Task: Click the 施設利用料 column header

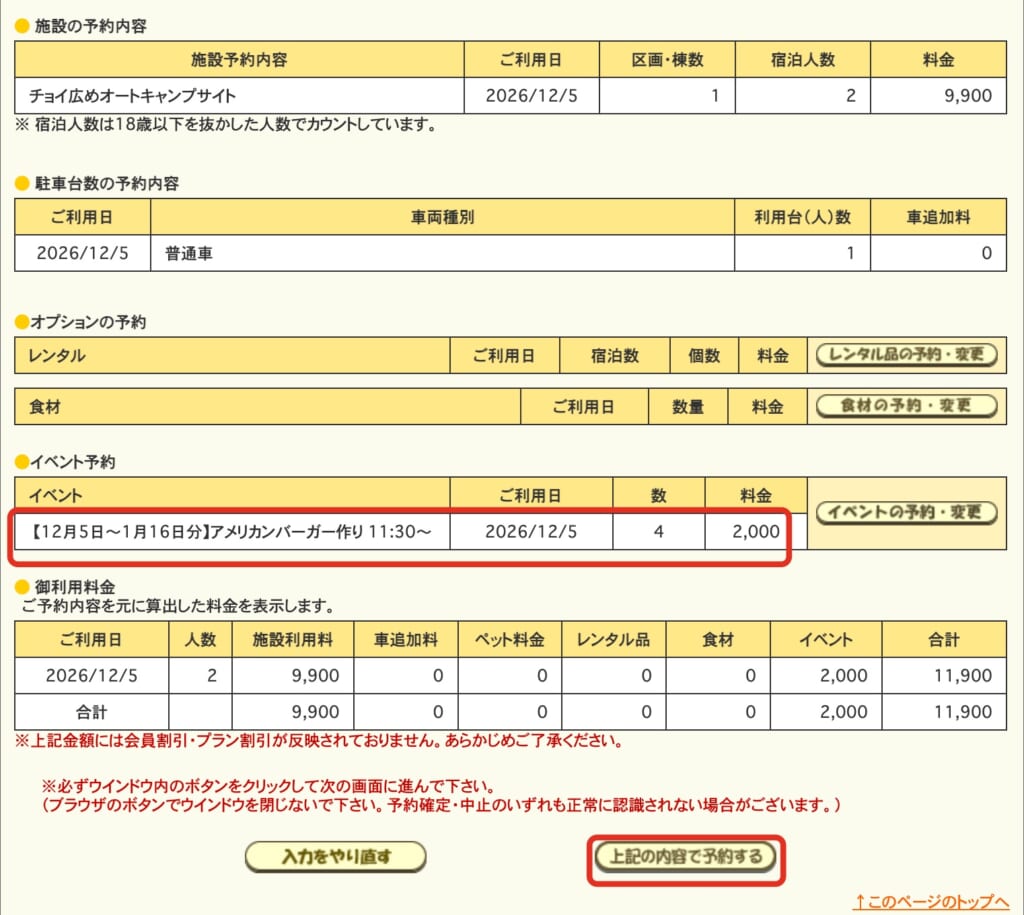Action: [293, 639]
